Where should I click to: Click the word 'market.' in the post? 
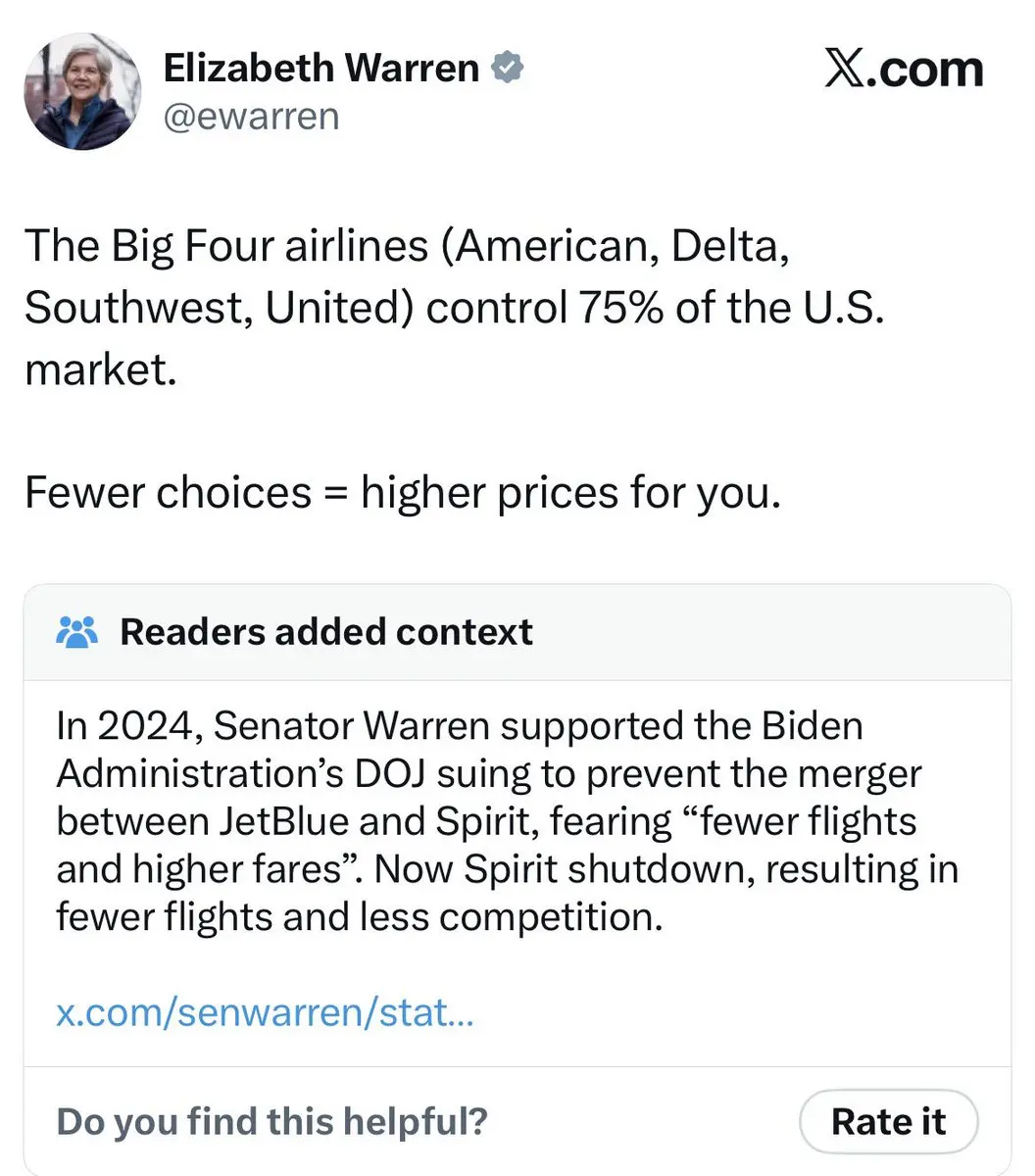(100, 369)
